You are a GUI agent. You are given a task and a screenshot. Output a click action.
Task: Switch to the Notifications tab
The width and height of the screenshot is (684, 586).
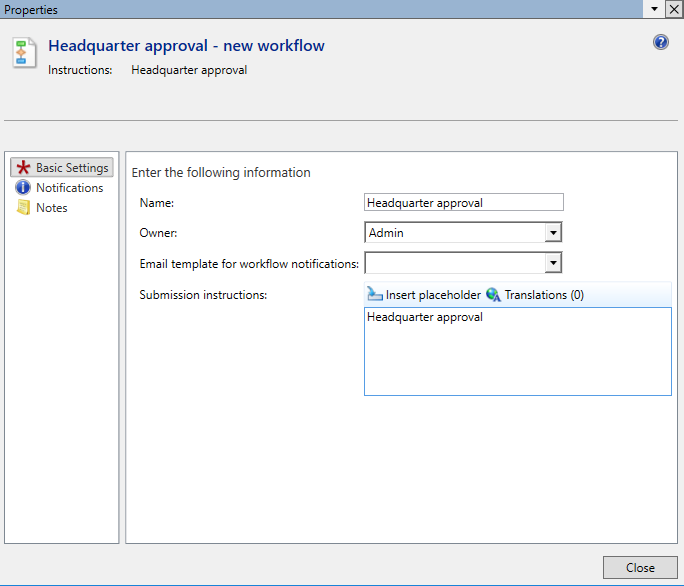click(70, 188)
